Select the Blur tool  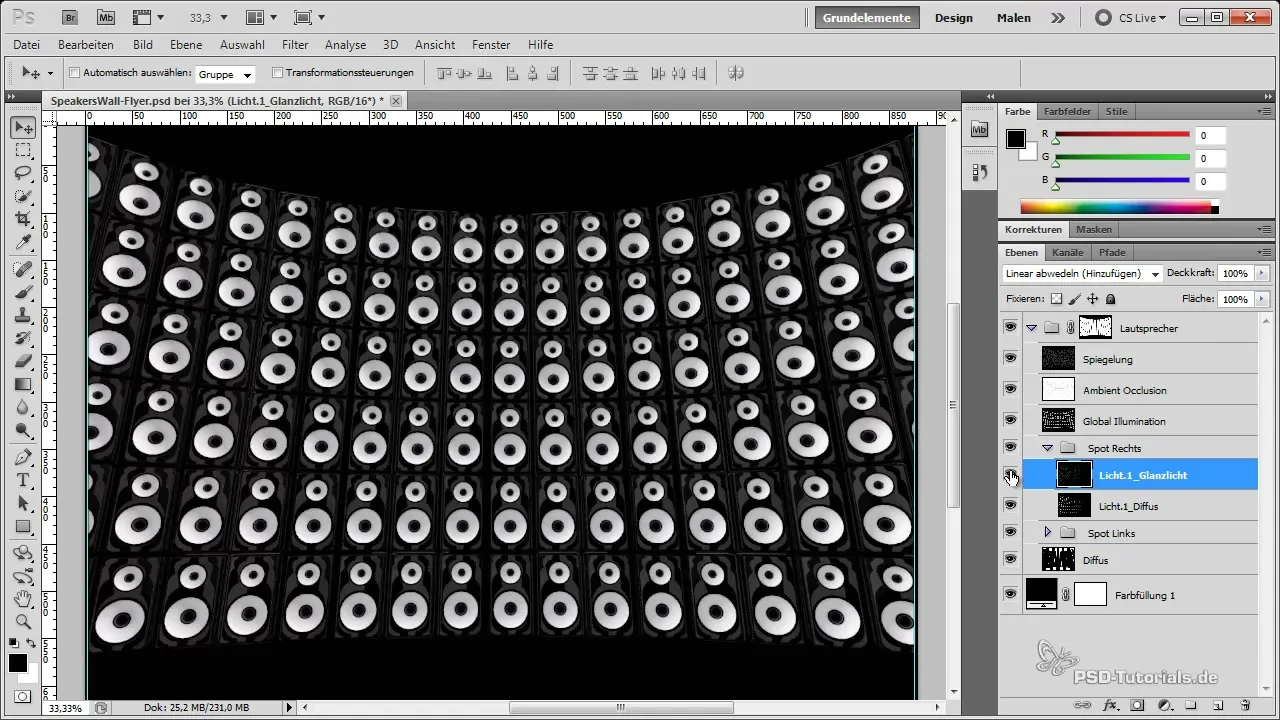click(x=22, y=408)
